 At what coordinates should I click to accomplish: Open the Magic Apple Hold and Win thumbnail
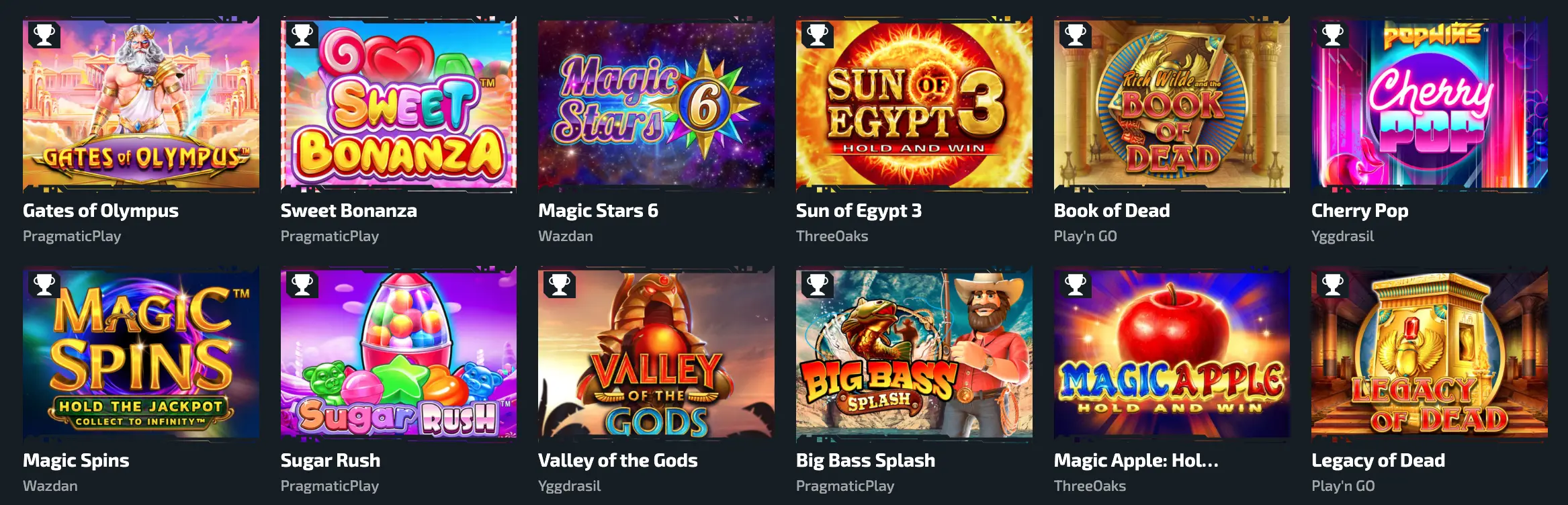tap(1172, 354)
